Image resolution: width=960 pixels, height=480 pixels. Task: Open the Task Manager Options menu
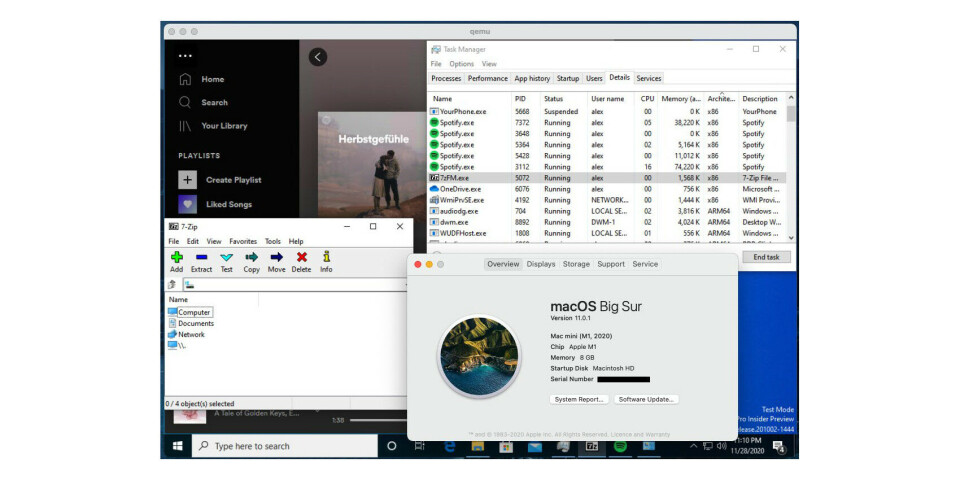(x=462, y=64)
